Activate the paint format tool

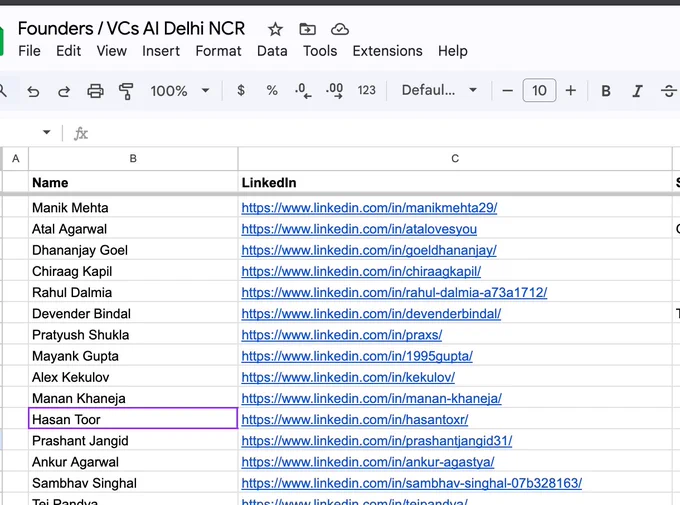pyautogui.click(x=126, y=91)
